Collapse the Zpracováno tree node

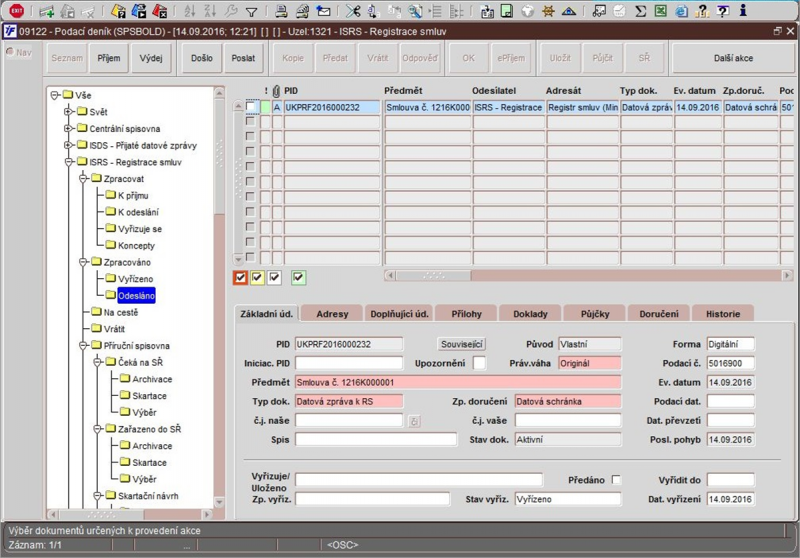tap(83, 262)
